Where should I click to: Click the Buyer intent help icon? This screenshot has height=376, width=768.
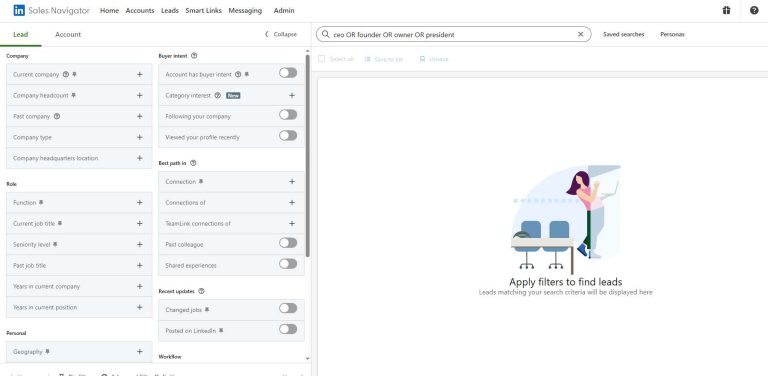tap(194, 56)
